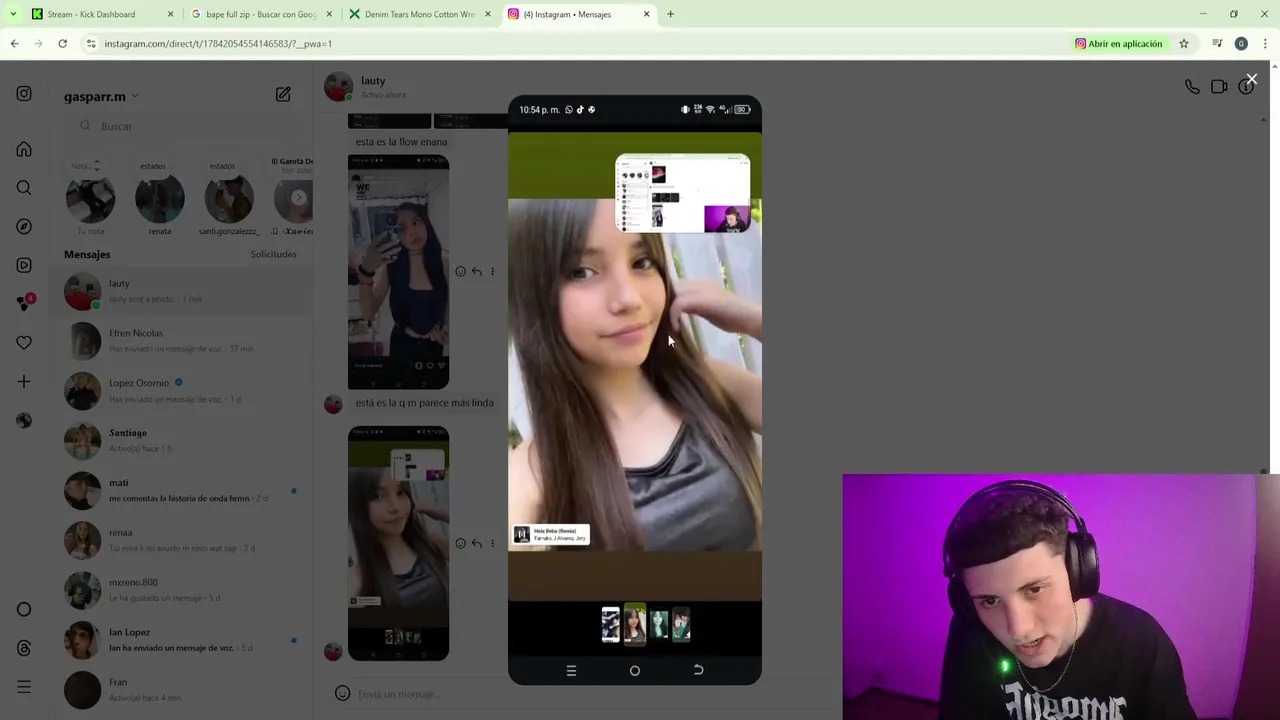1280x720 pixels.
Task: Expand the gasparr.m account switcher
Action: click(101, 96)
